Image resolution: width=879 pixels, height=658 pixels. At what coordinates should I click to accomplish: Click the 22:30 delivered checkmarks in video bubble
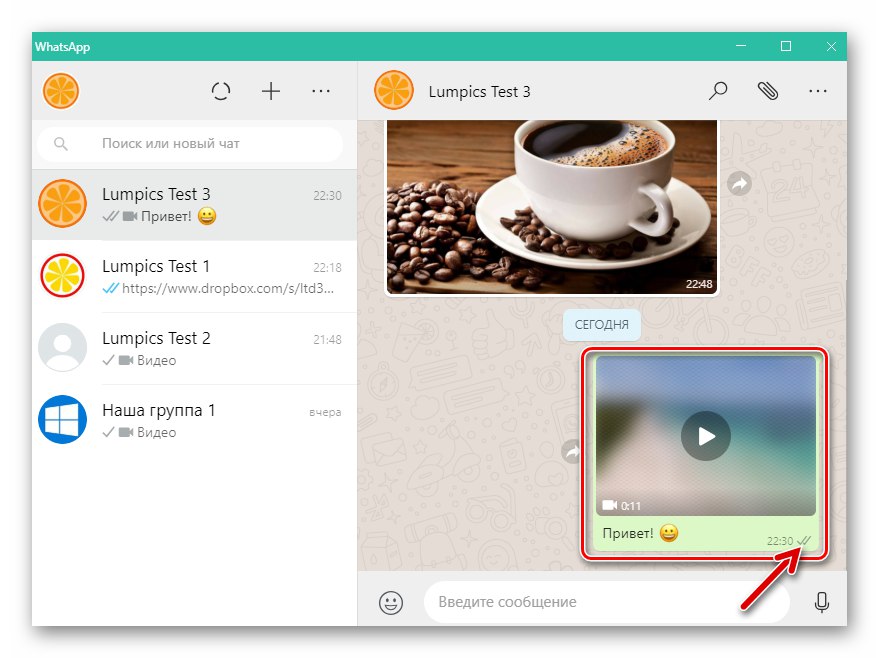pos(804,541)
